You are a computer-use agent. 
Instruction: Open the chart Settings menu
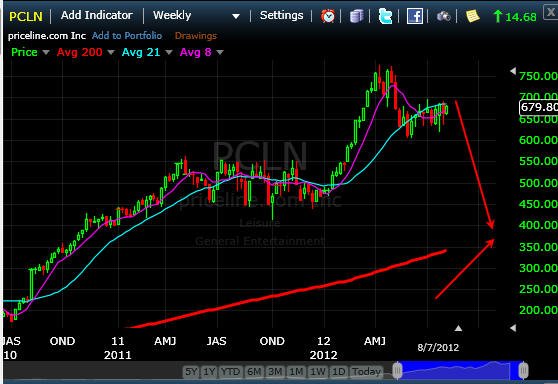pos(281,15)
